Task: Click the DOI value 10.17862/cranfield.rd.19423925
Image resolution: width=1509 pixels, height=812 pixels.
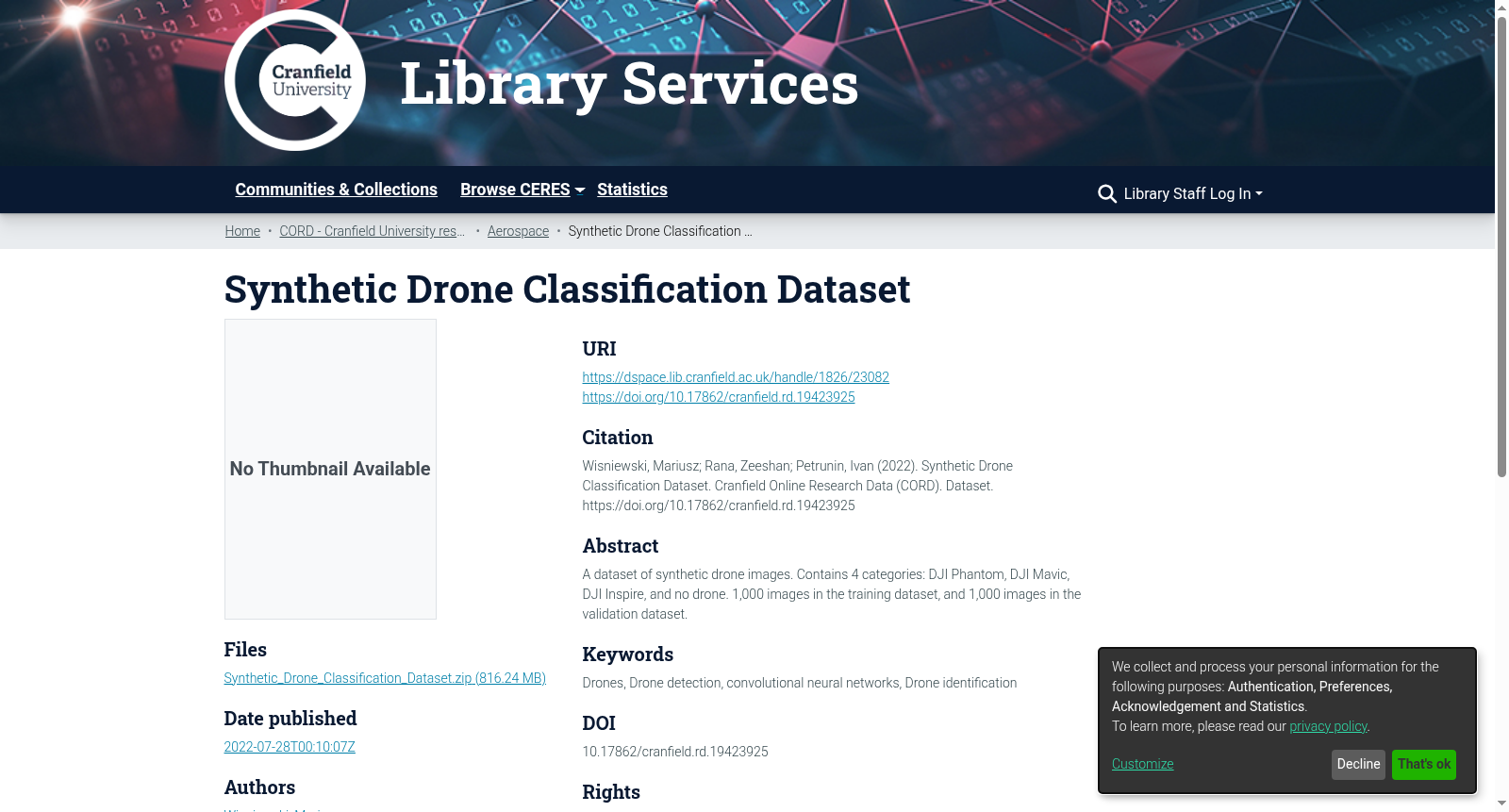Action: pyautogui.click(x=675, y=752)
